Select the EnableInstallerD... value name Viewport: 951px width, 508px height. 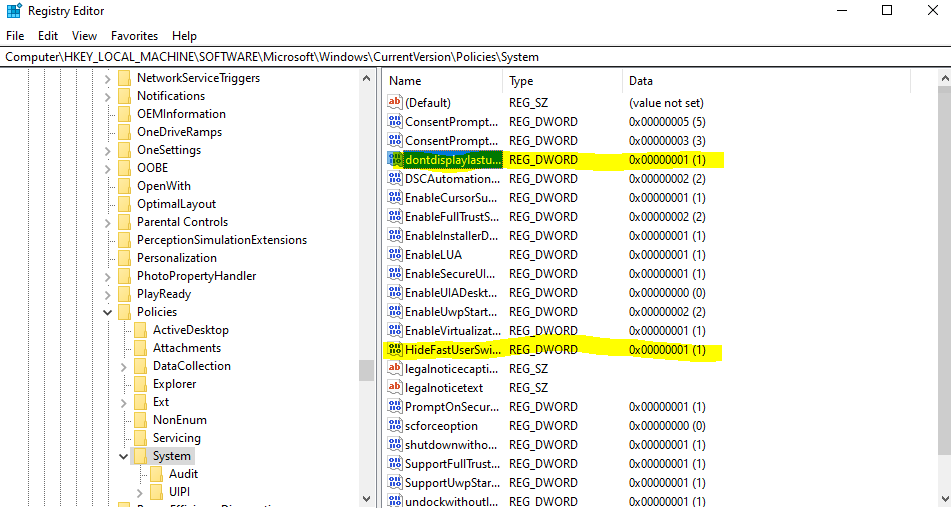pos(451,235)
